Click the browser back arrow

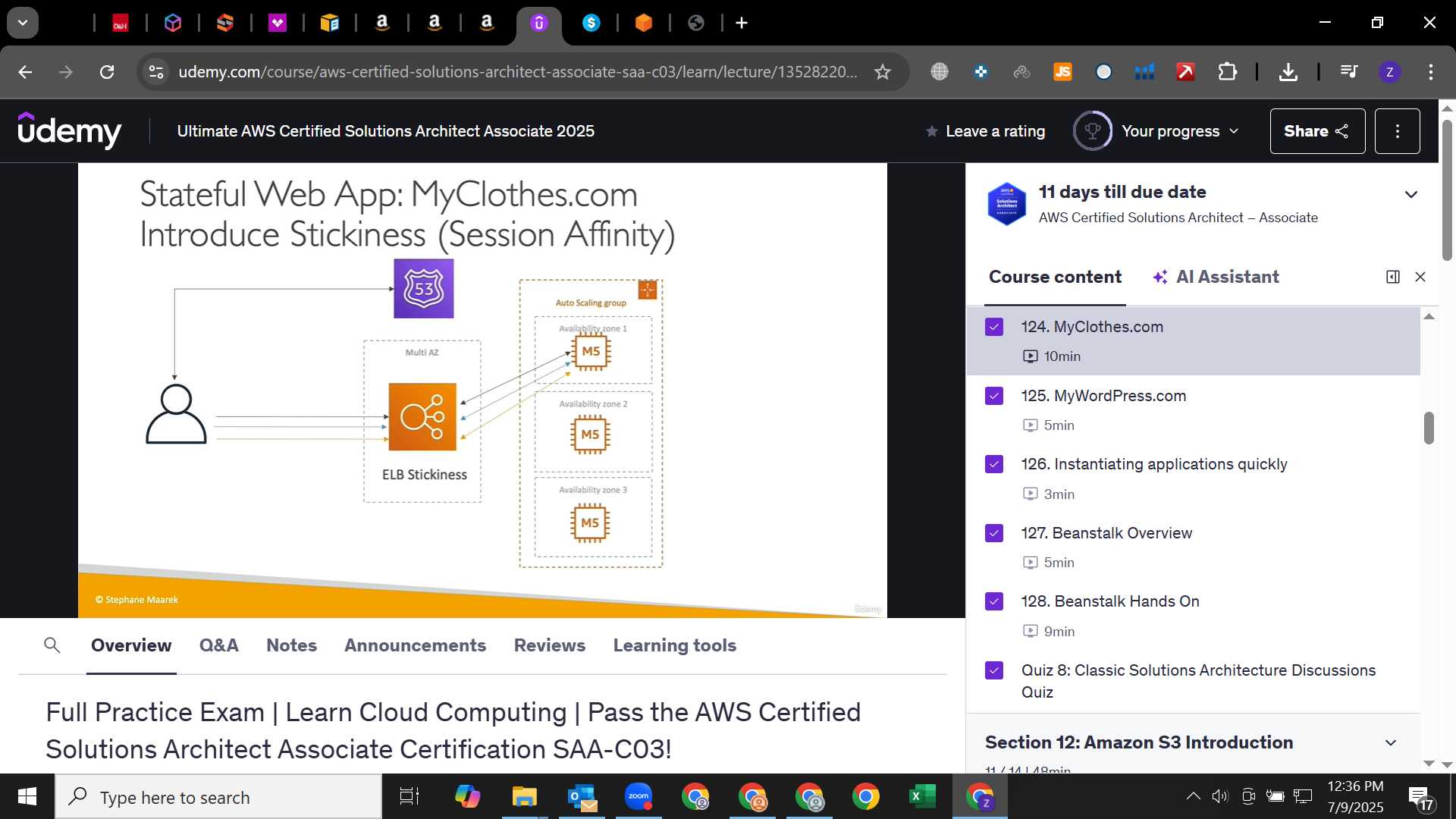point(25,72)
